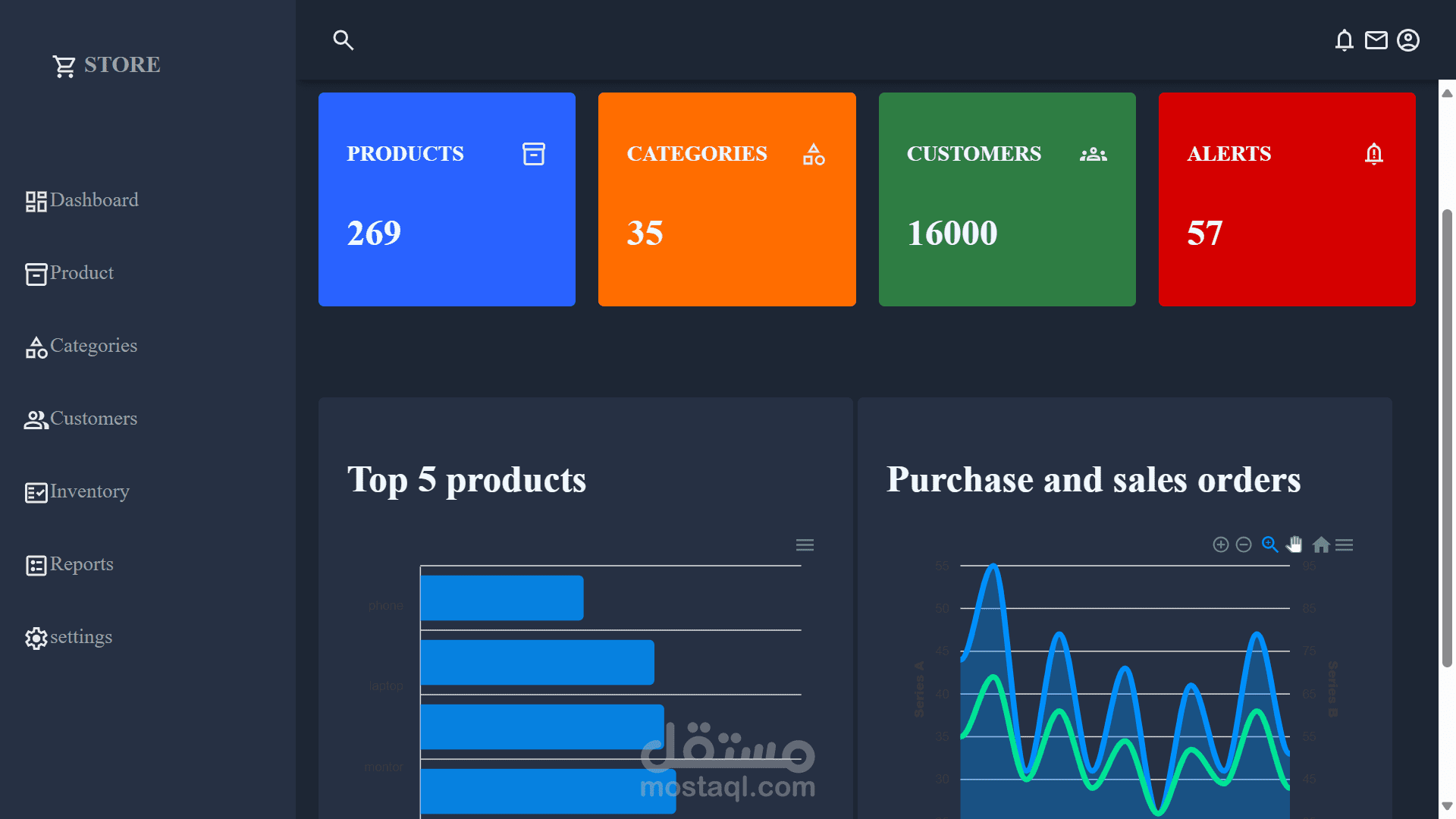The height and width of the screenshot is (819, 1456).
Task: Click the STORE shopping cart logo icon
Action: coord(64,66)
